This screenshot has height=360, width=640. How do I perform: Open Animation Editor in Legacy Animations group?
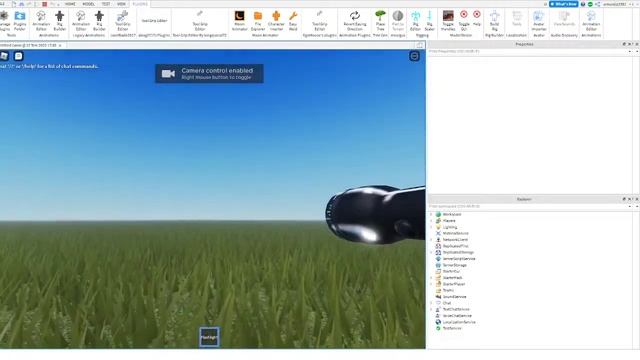coord(81,21)
